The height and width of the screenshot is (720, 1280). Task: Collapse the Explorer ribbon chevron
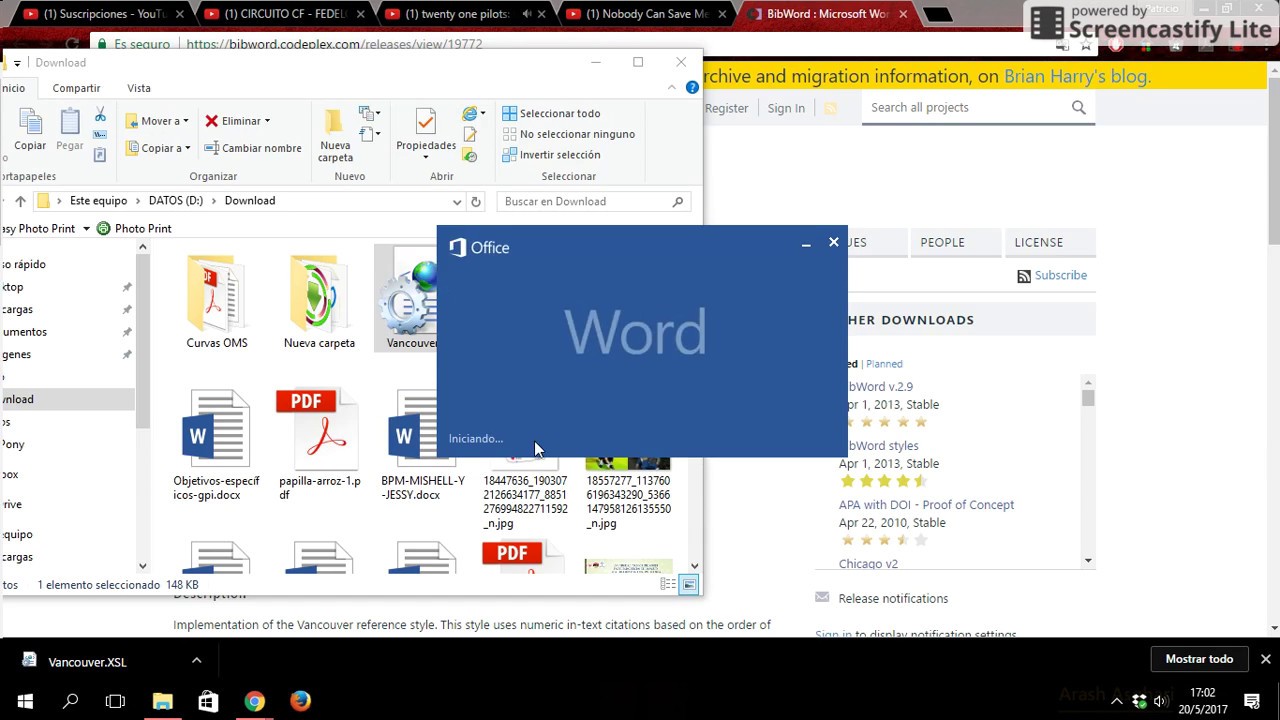(672, 88)
